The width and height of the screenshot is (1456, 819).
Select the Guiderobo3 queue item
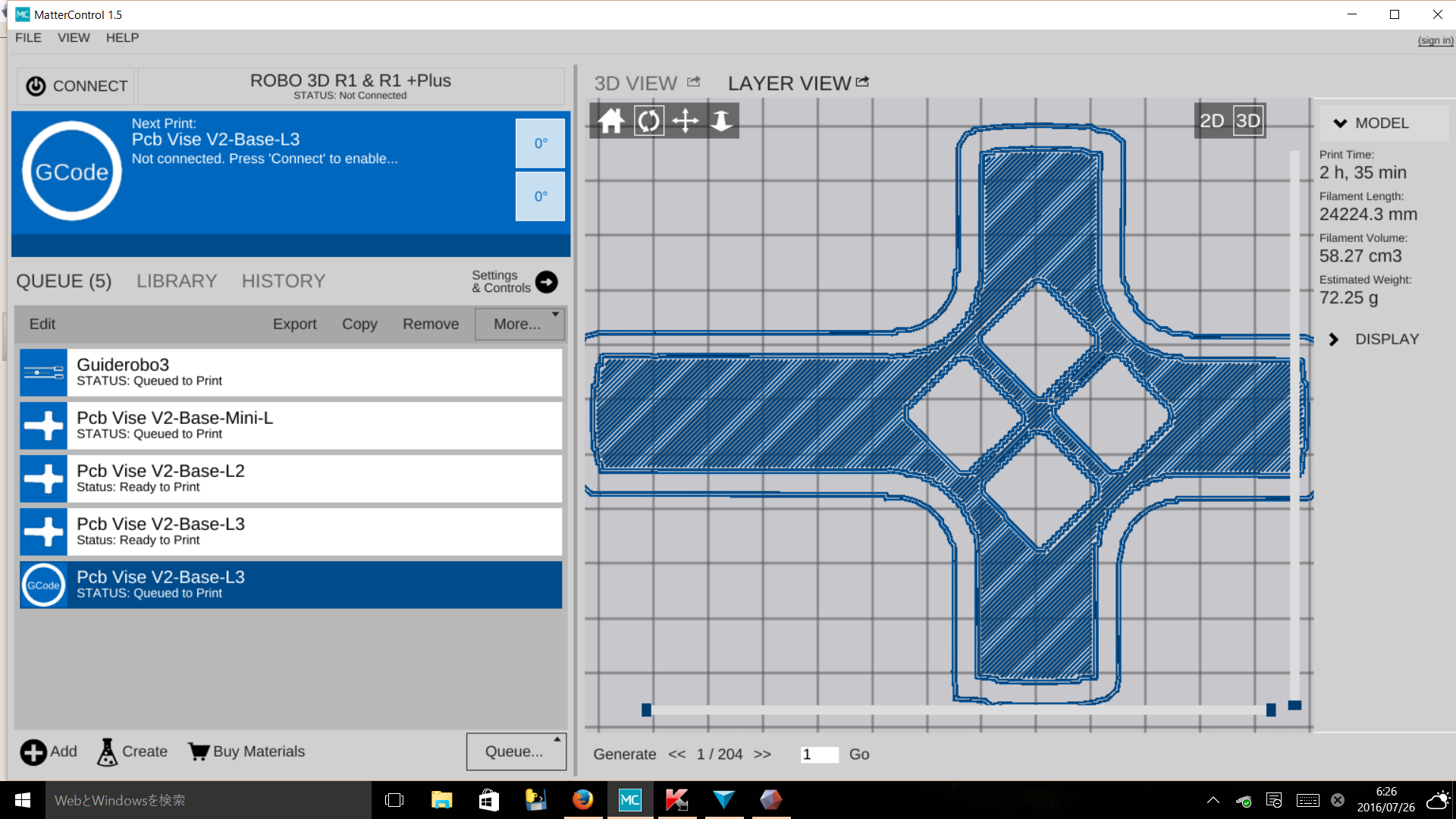(291, 372)
